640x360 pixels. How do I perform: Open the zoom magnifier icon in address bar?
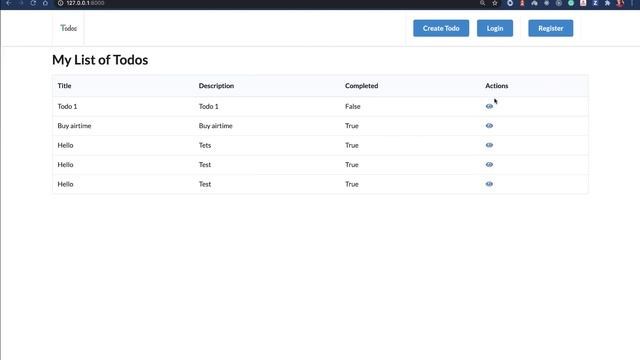482,3
